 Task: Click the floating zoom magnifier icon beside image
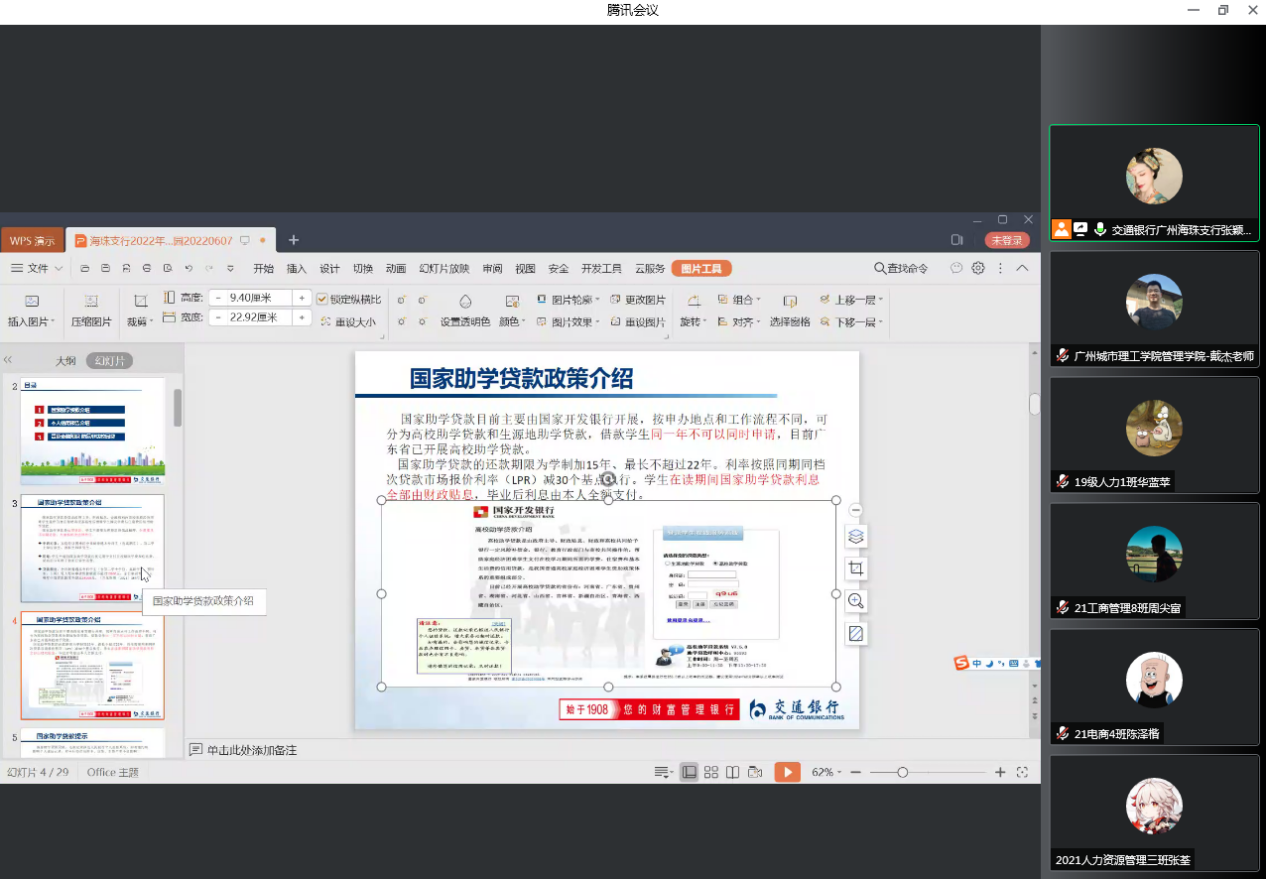coord(855,601)
